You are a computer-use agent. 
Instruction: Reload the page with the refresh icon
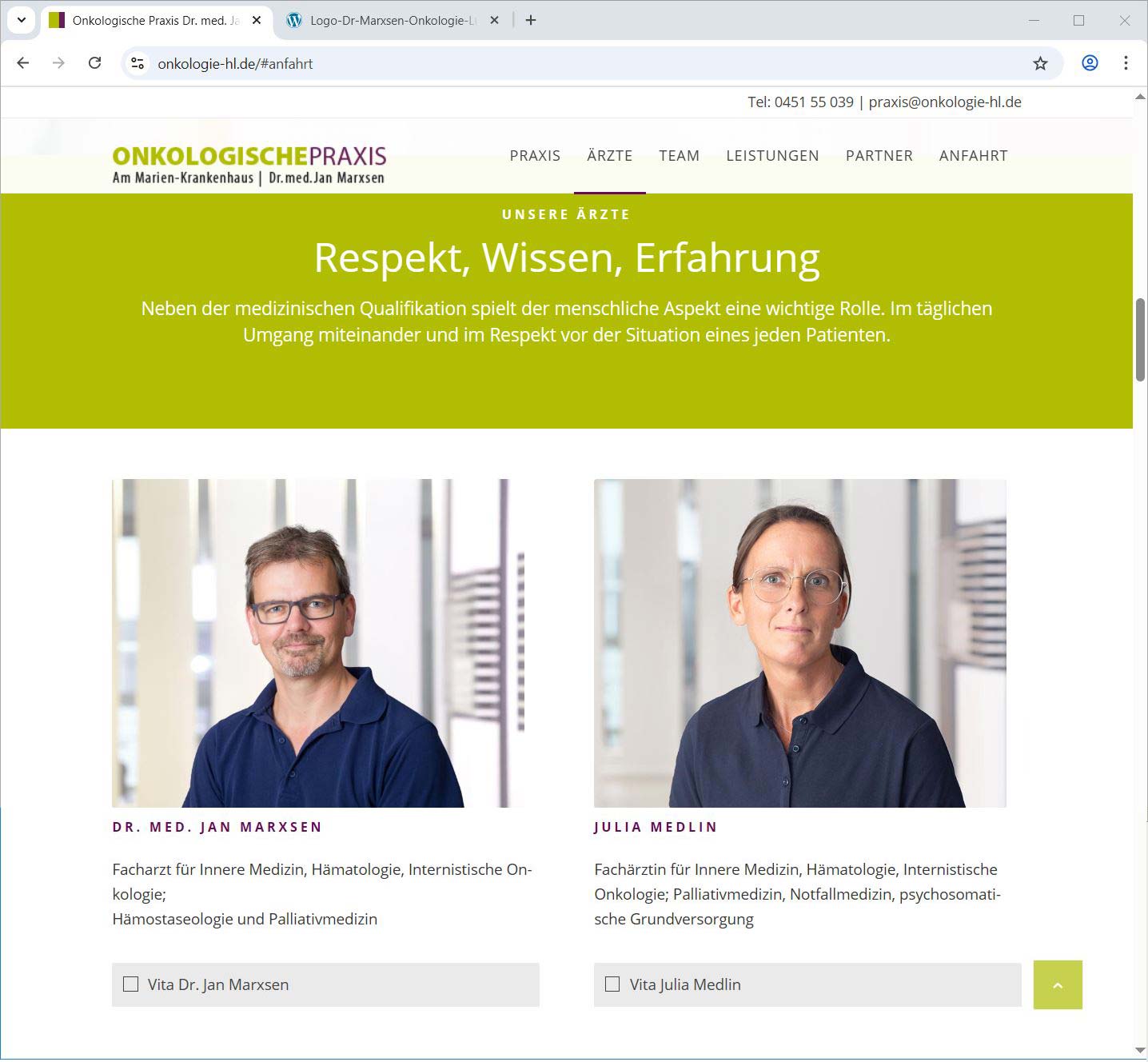pos(94,62)
